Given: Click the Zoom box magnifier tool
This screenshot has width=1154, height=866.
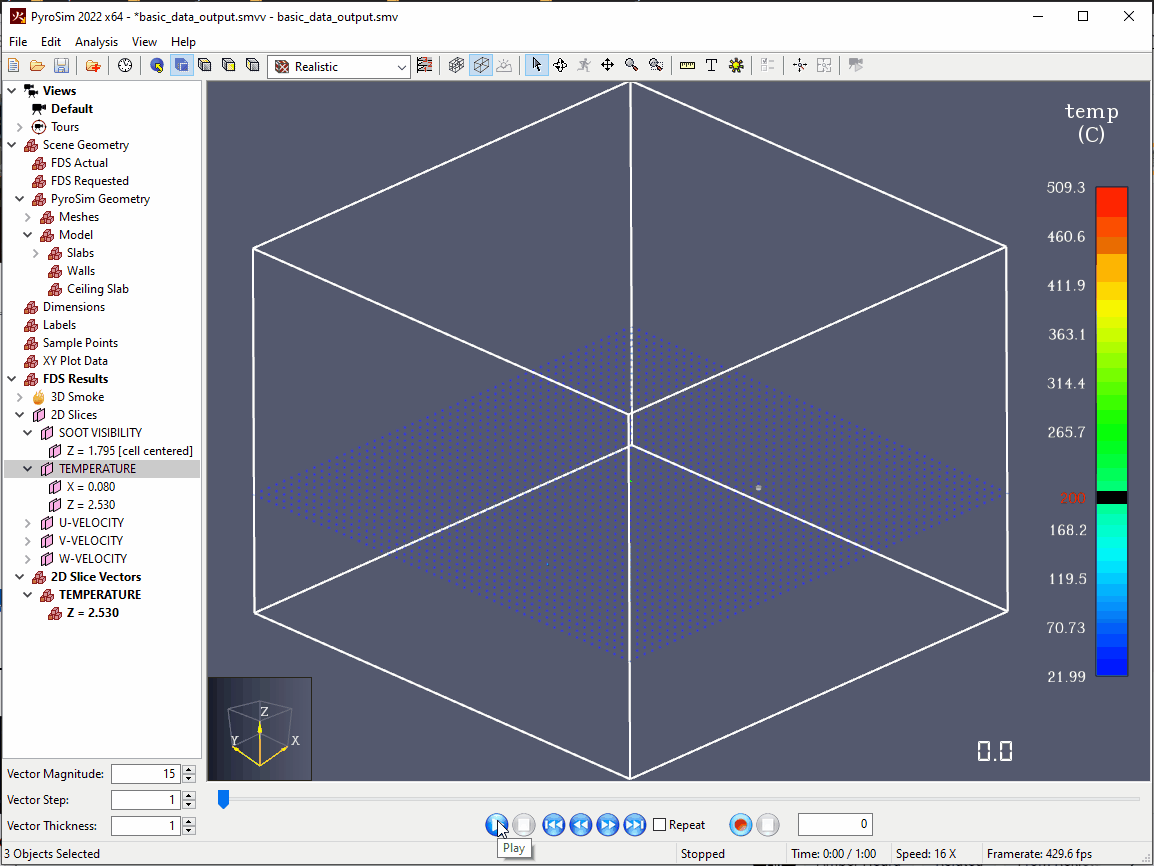Looking at the screenshot, I should (x=656, y=65).
